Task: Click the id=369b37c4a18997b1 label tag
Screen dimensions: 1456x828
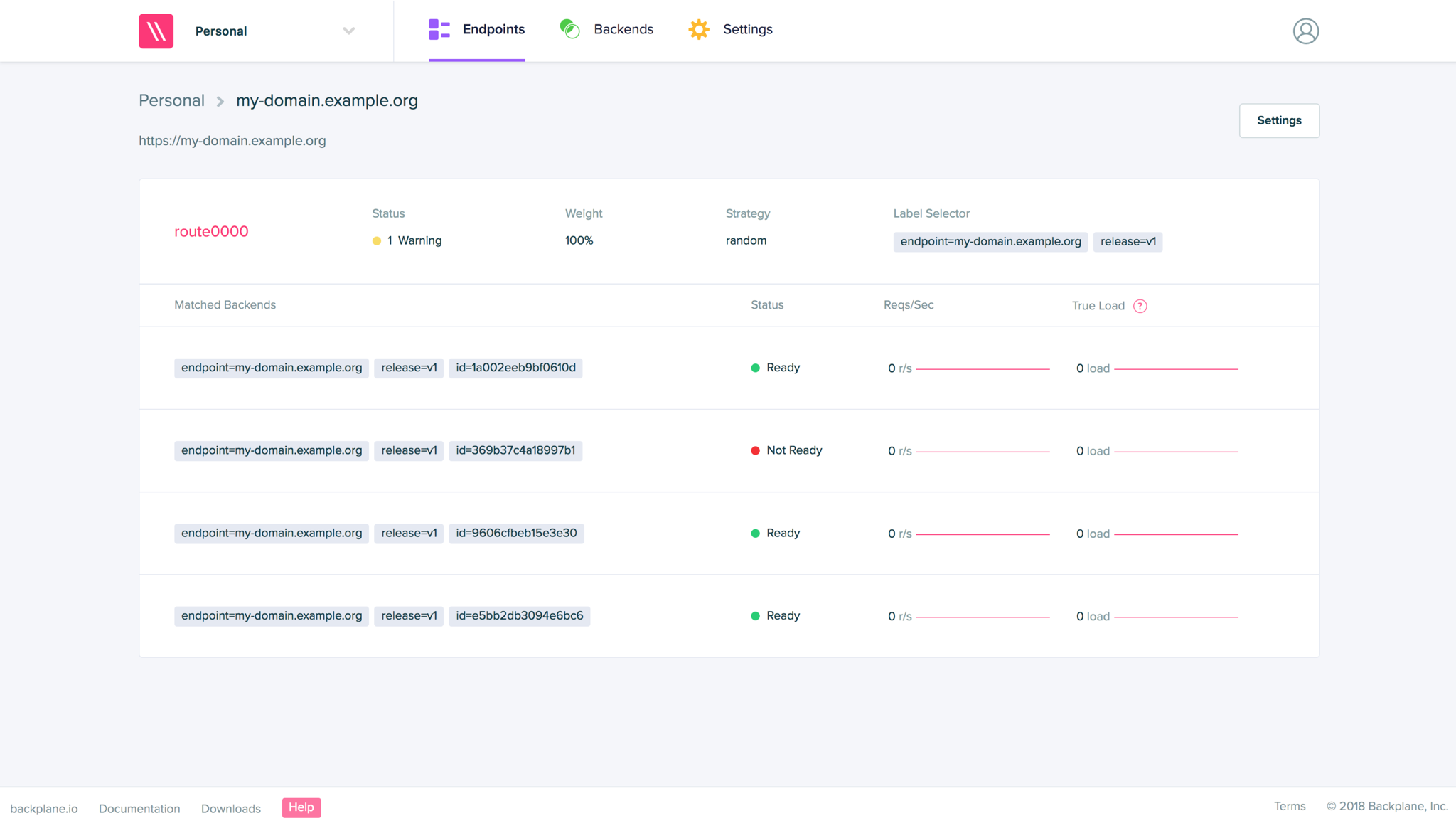Action: [515, 450]
